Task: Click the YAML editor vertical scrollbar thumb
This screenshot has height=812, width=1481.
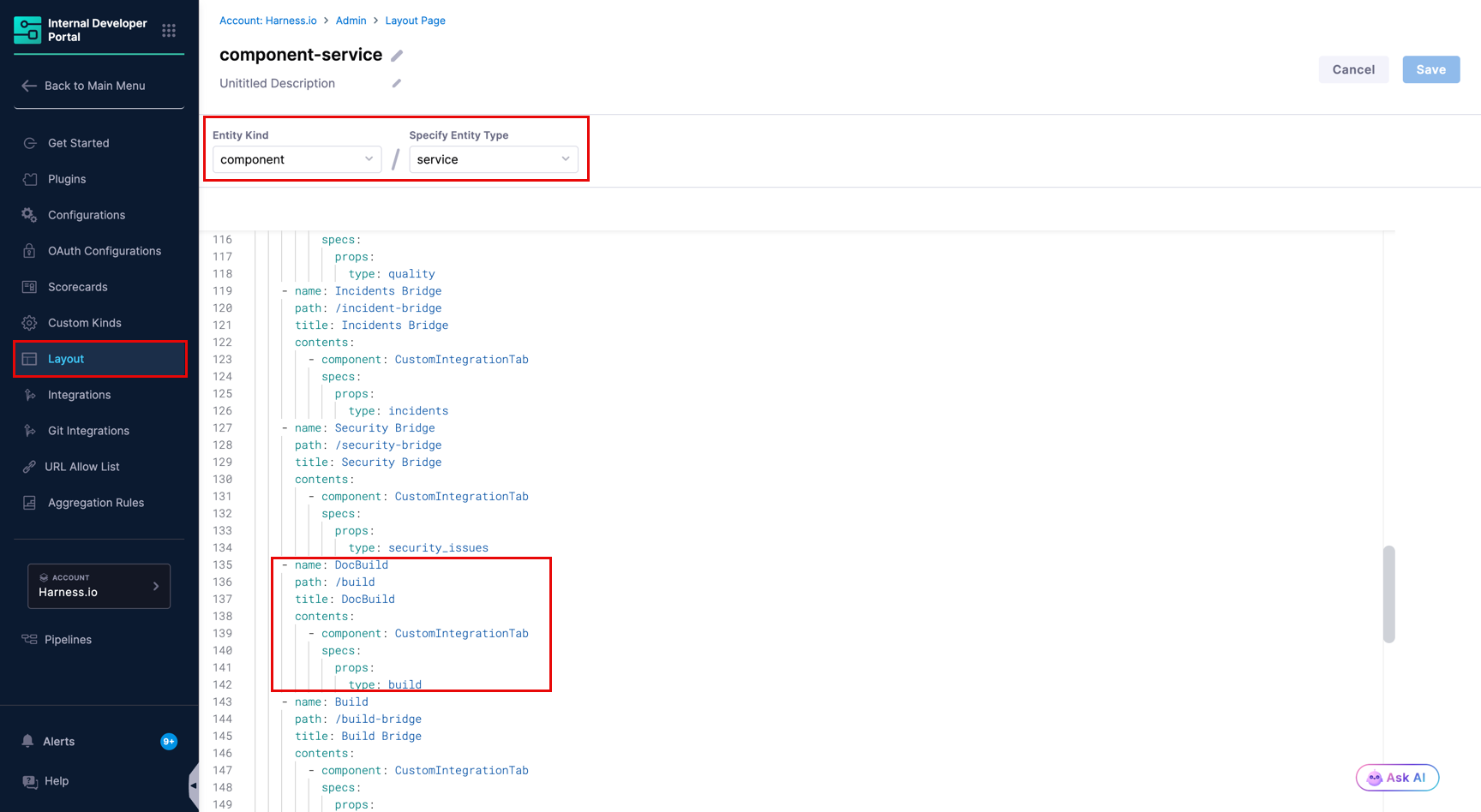Action: pyautogui.click(x=1388, y=594)
